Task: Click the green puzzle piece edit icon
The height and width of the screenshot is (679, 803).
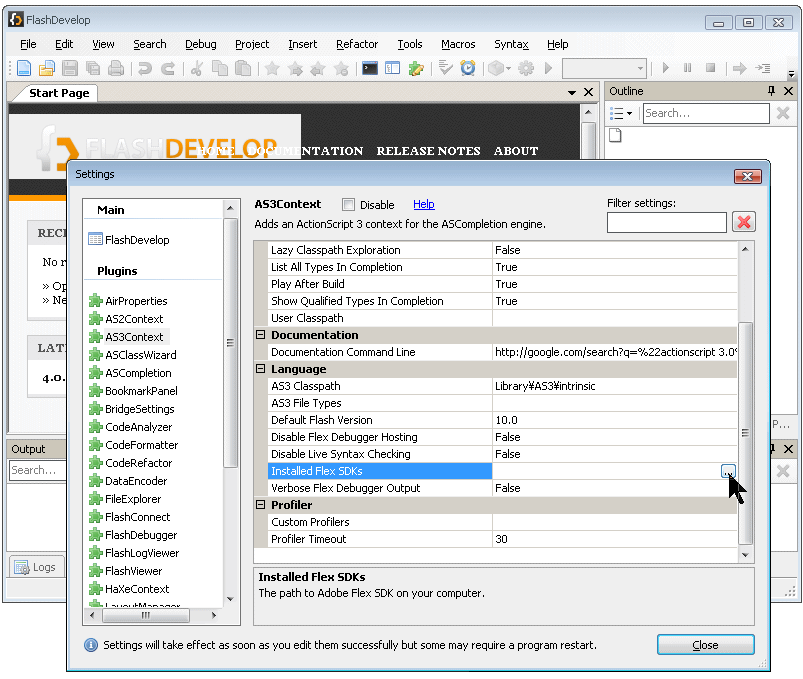Action: pos(416,68)
